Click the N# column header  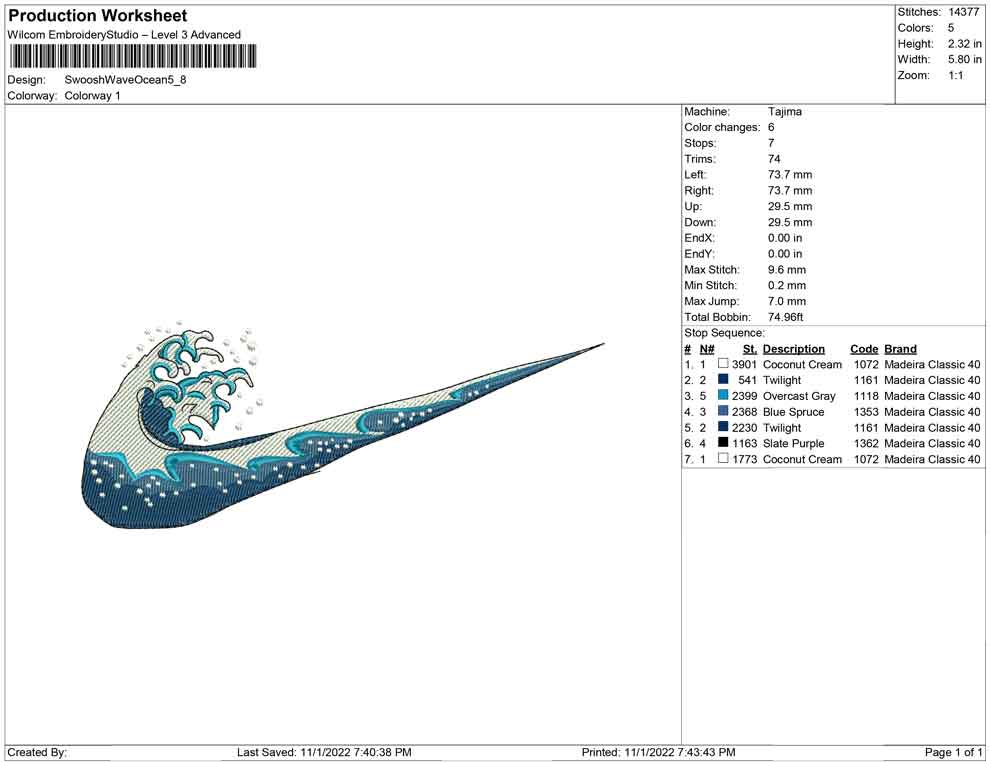click(x=707, y=348)
